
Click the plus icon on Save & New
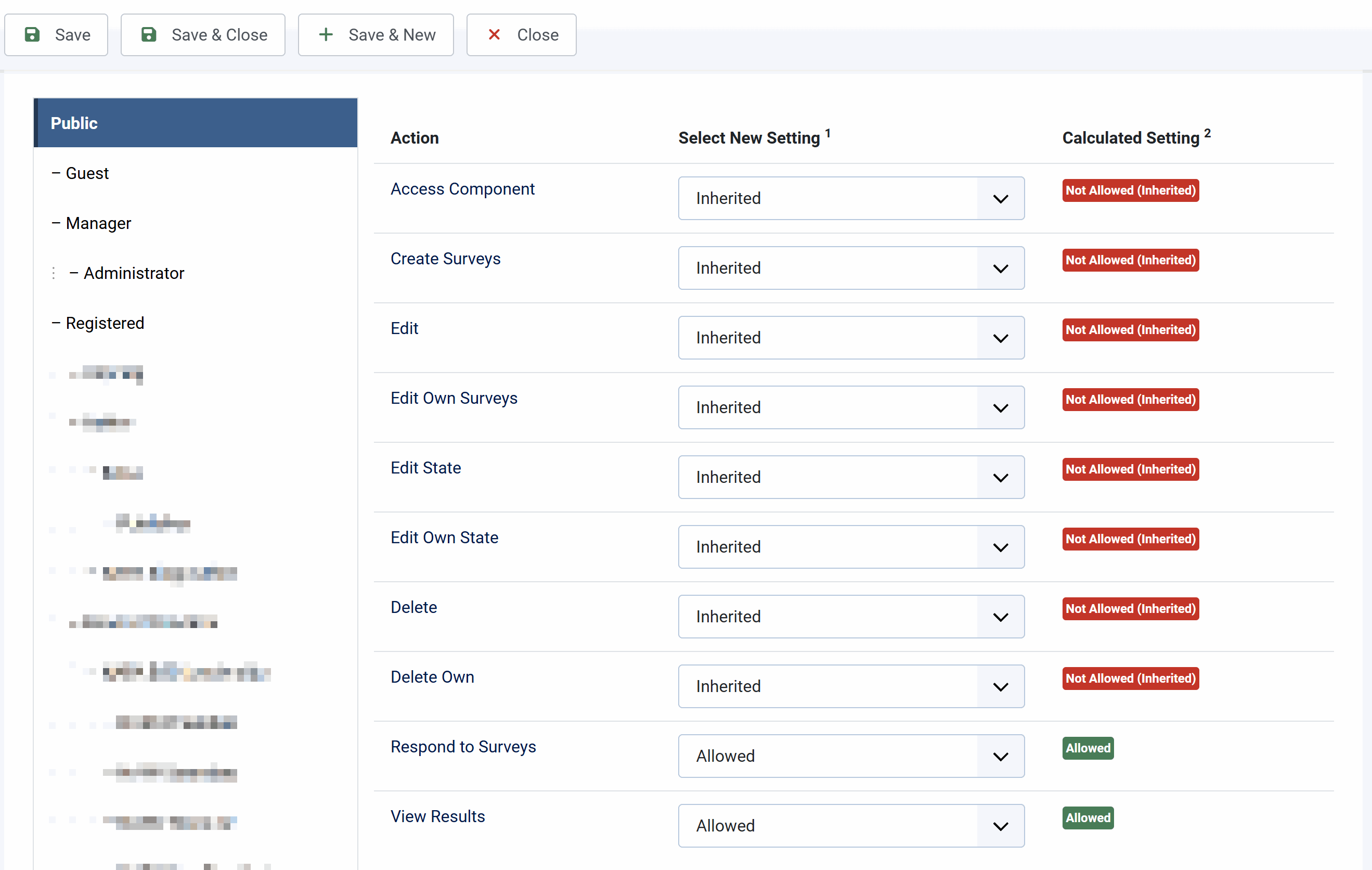(326, 35)
